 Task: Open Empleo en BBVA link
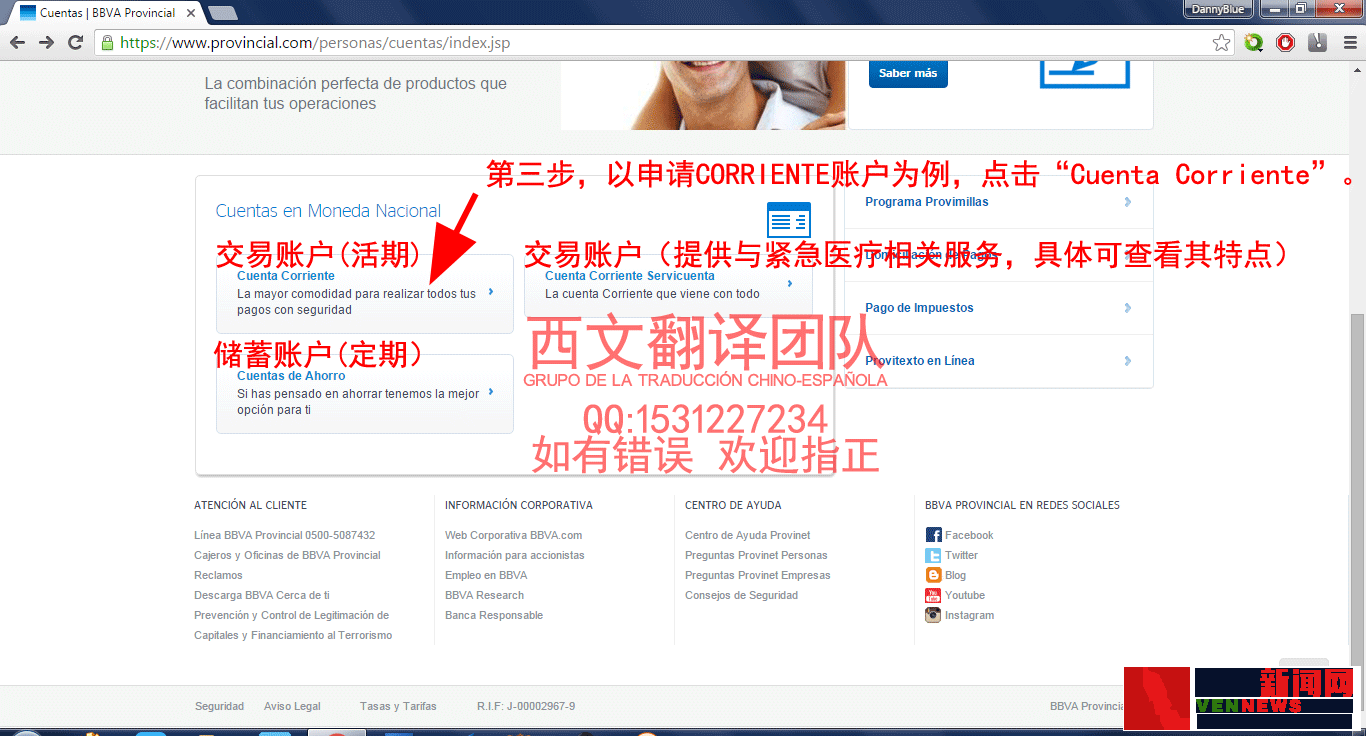point(486,575)
